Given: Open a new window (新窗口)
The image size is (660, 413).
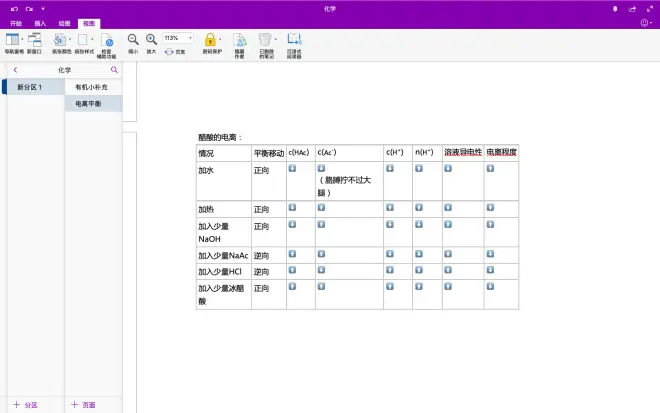Looking at the screenshot, I should [x=35, y=41].
